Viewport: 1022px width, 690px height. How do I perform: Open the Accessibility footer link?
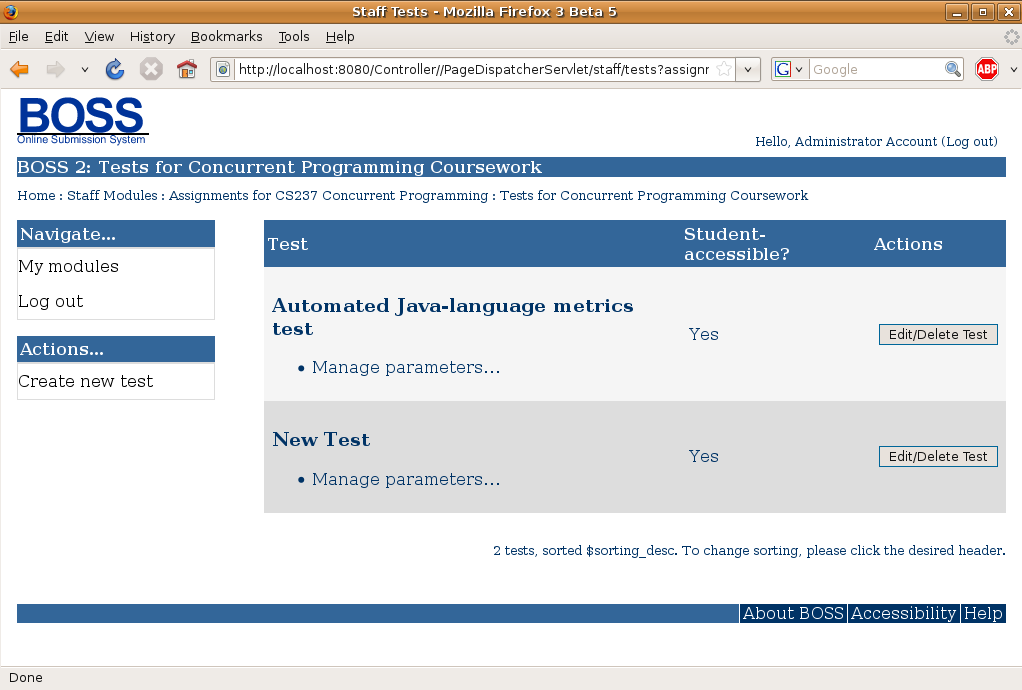(x=903, y=613)
